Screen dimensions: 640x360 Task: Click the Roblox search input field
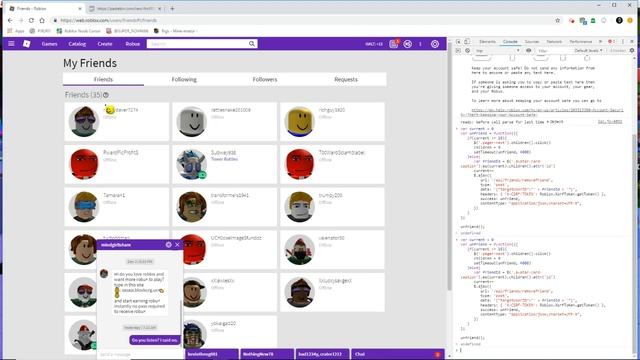(198, 44)
